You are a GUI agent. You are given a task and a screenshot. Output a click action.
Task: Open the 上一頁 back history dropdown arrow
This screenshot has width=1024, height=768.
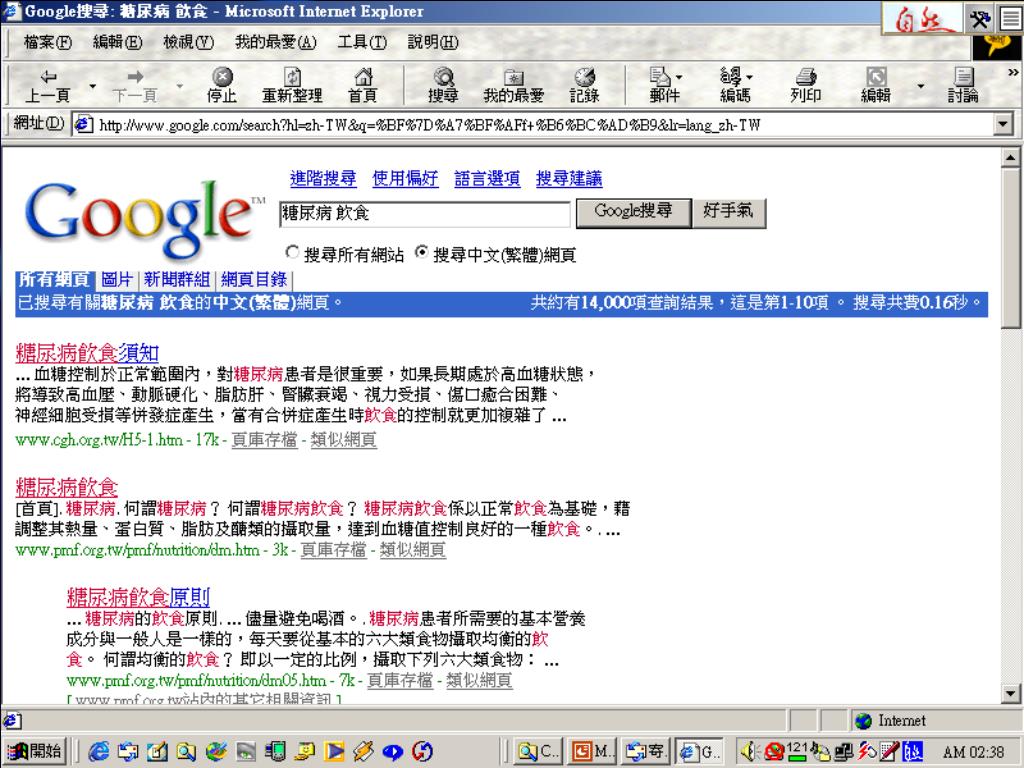point(92,86)
